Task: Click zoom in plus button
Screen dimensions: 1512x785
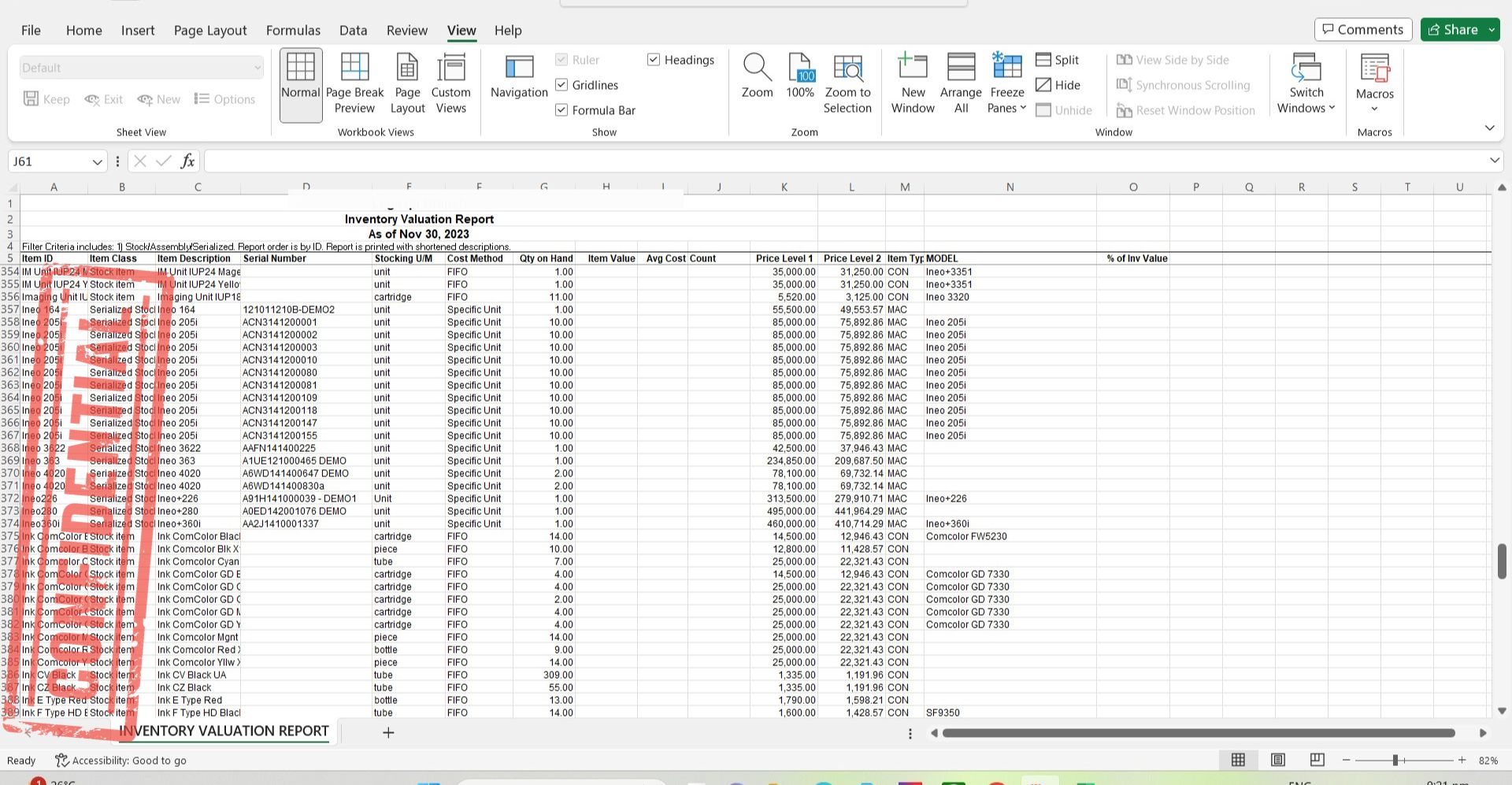Action: (x=1462, y=760)
